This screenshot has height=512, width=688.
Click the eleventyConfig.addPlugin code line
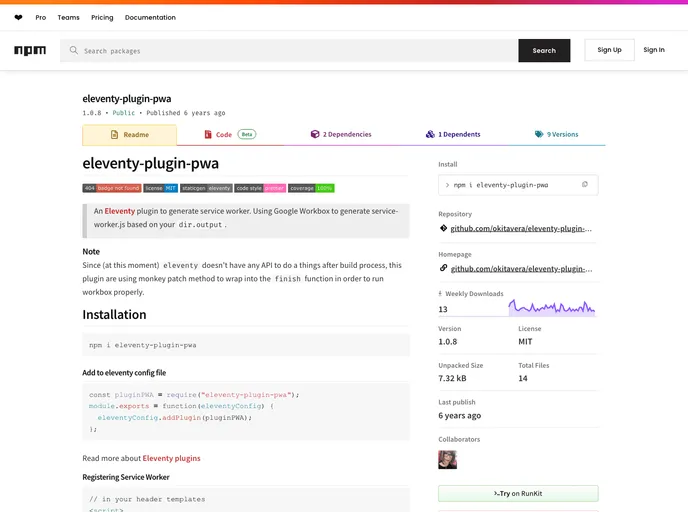click(x=175, y=418)
